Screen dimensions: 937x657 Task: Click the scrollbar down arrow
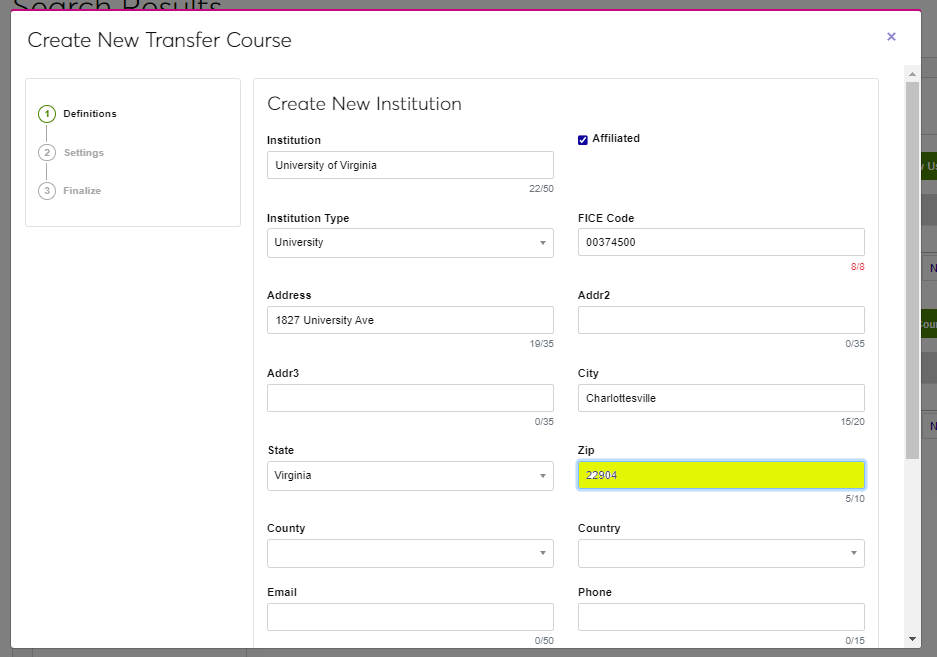click(x=912, y=638)
